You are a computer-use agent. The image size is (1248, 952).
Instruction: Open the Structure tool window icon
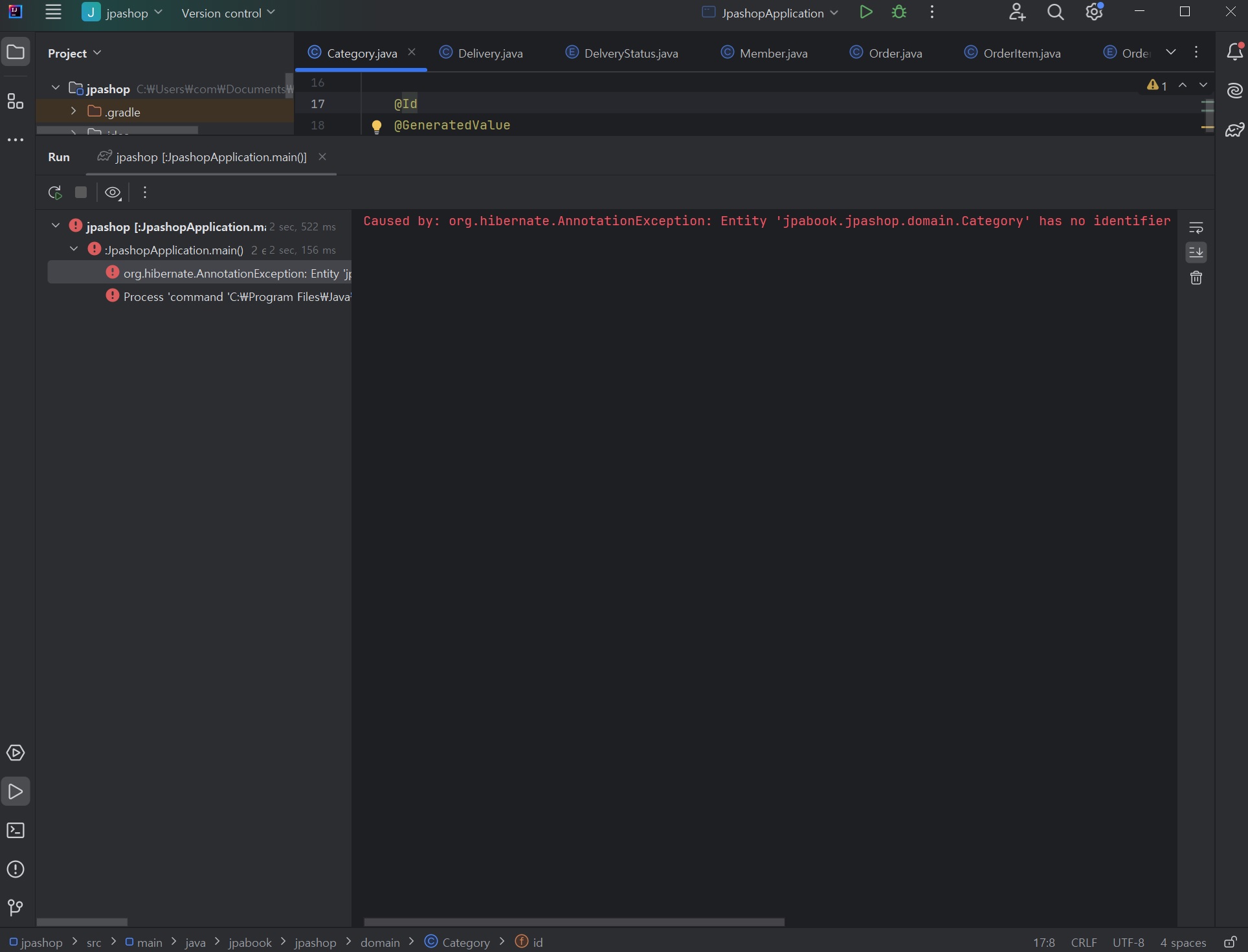[x=16, y=101]
